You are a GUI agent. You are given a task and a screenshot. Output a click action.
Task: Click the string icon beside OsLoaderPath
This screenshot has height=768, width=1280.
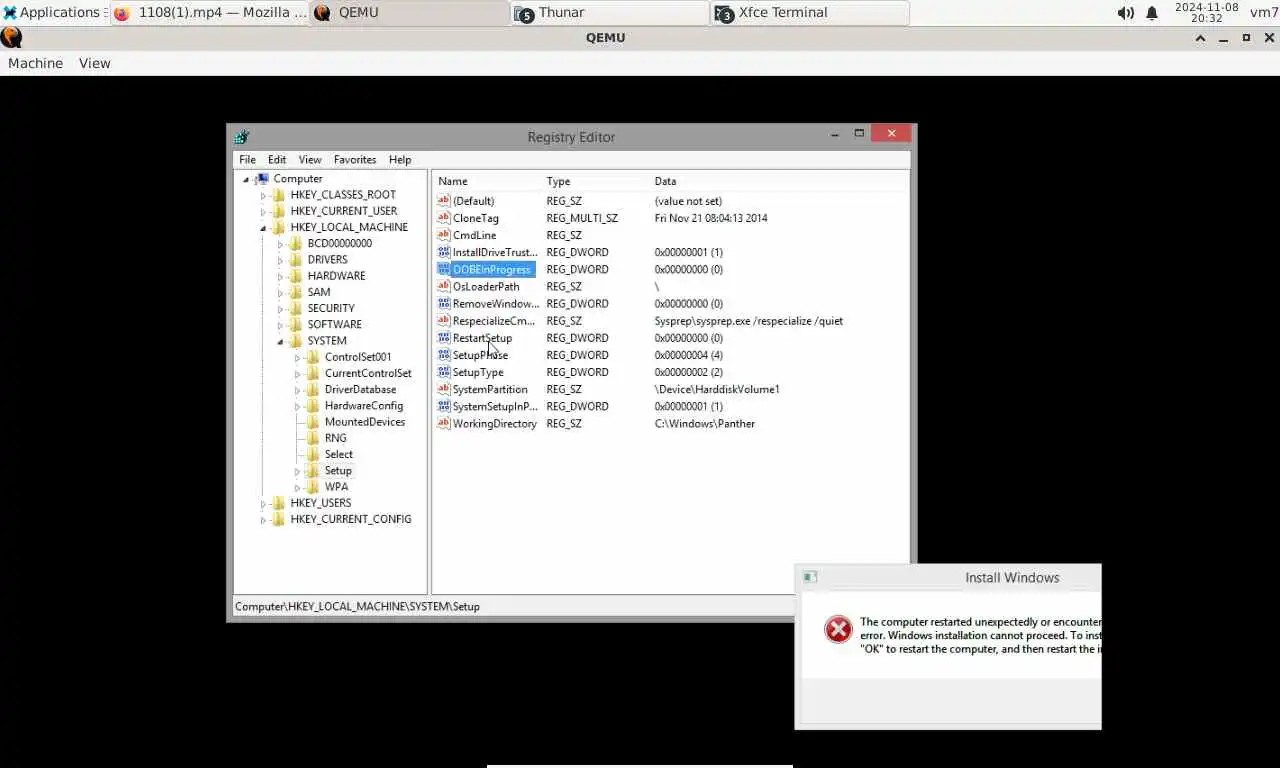click(444, 286)
